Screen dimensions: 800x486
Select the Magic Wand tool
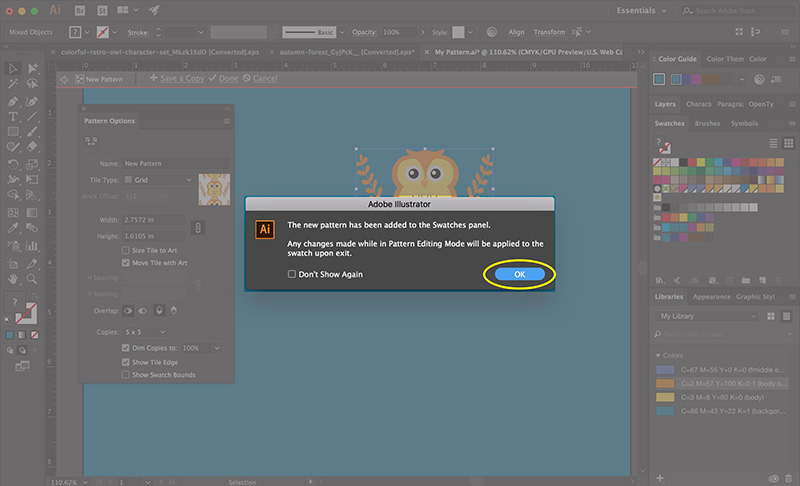[x=13, y=83]
